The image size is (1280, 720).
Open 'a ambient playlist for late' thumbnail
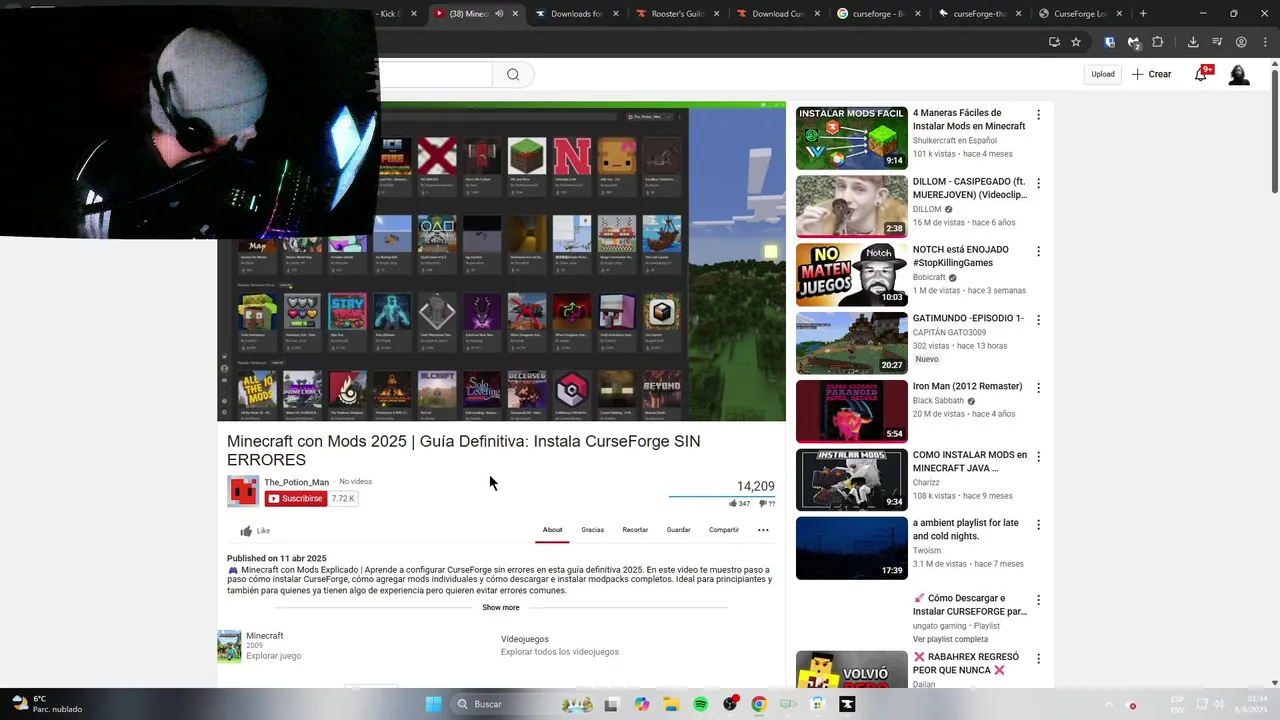click(851, 548)
